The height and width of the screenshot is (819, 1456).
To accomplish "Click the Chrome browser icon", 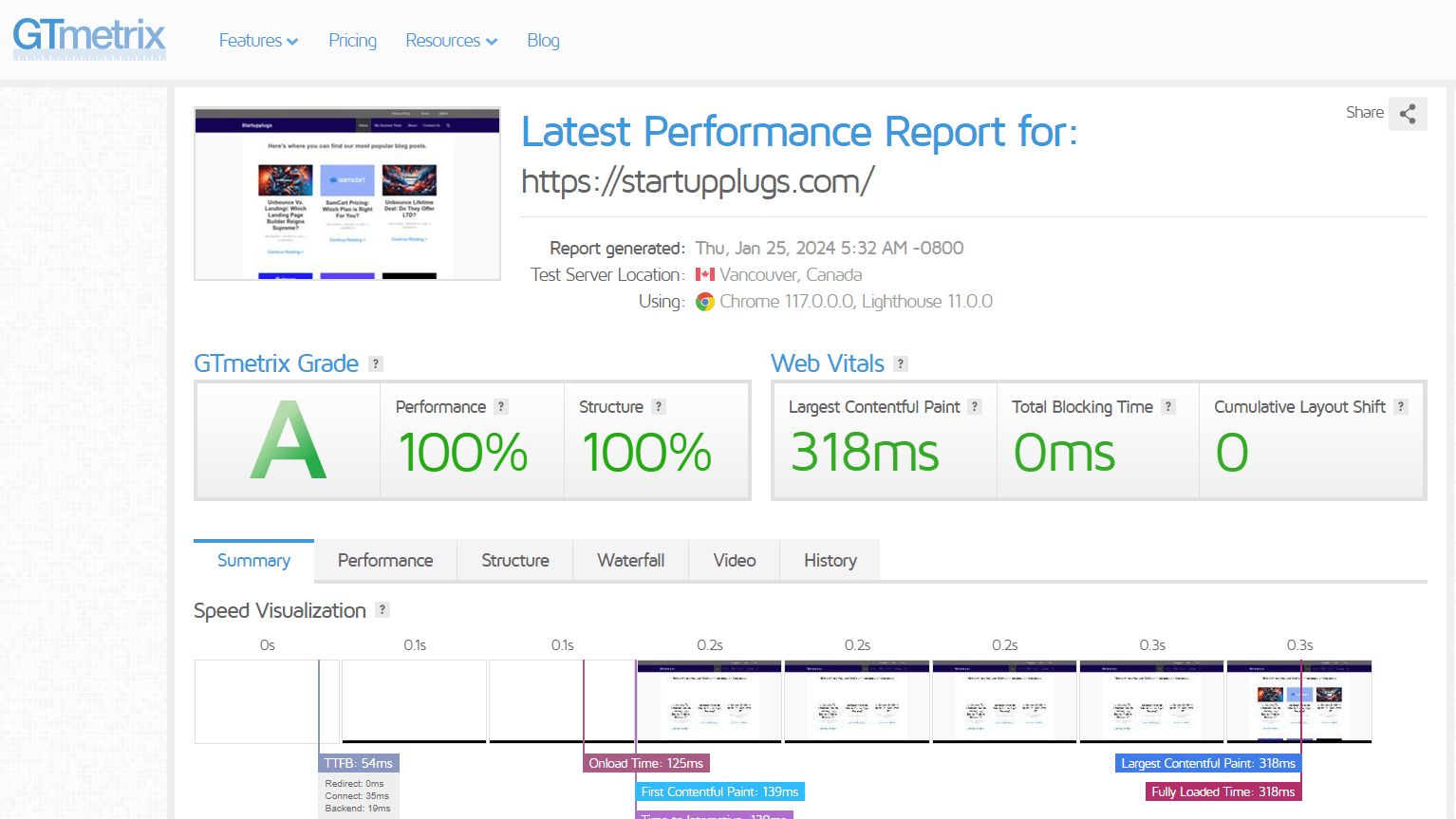I will point(704,302).
